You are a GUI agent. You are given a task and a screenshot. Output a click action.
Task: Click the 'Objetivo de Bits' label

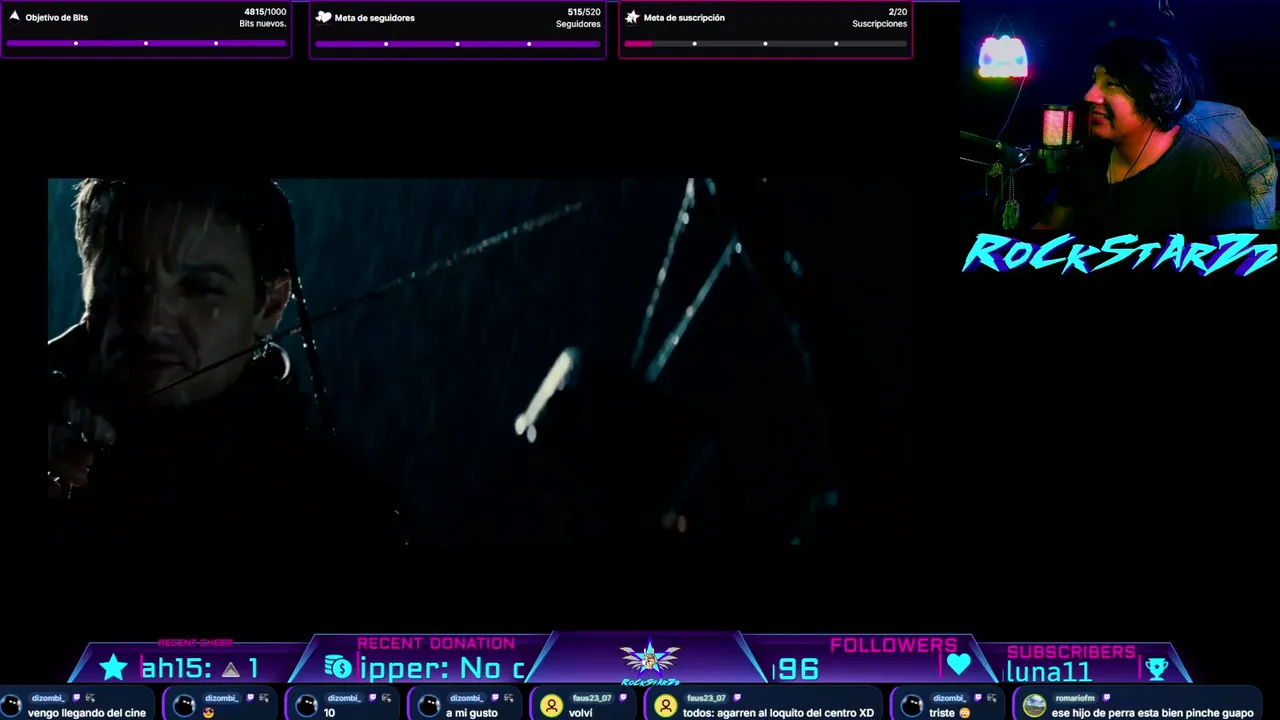[x=57, y=17]
